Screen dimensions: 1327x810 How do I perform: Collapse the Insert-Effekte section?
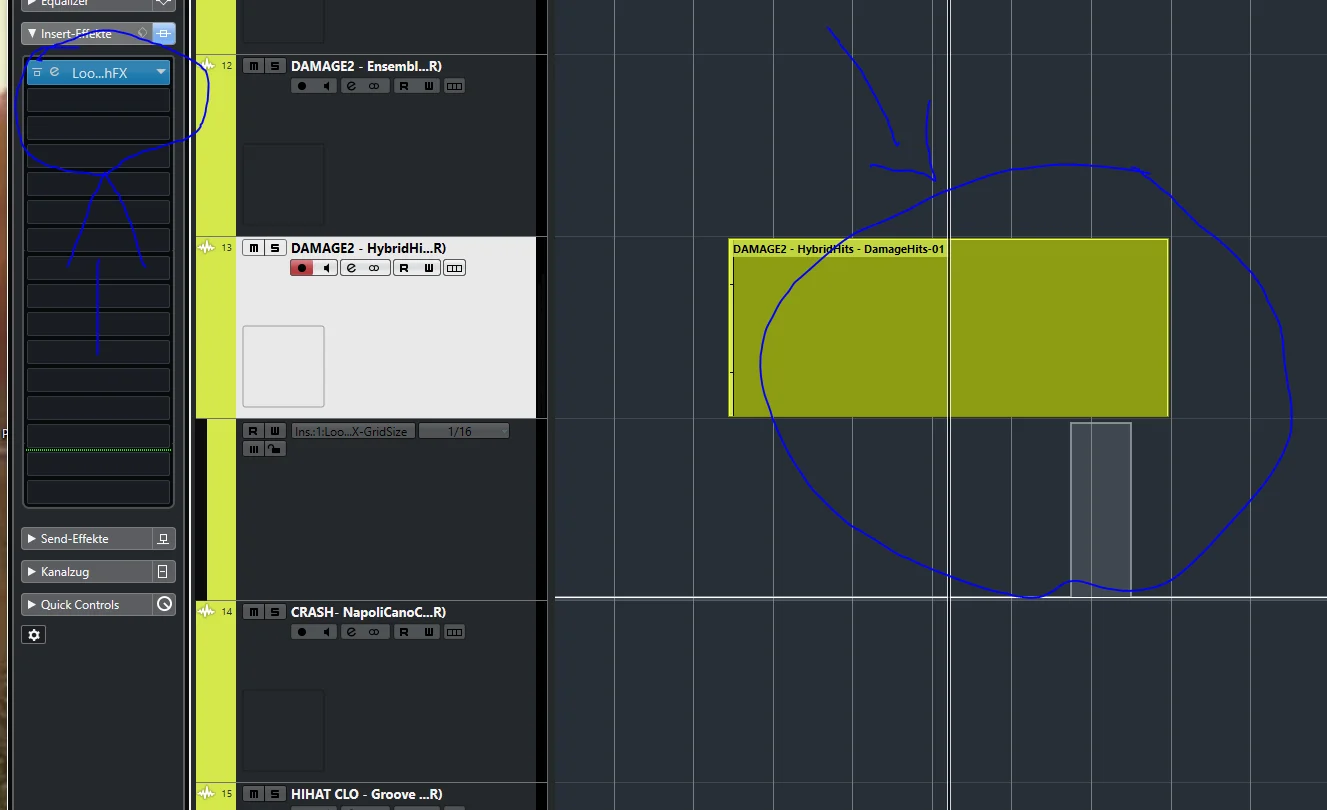(32, 34)
